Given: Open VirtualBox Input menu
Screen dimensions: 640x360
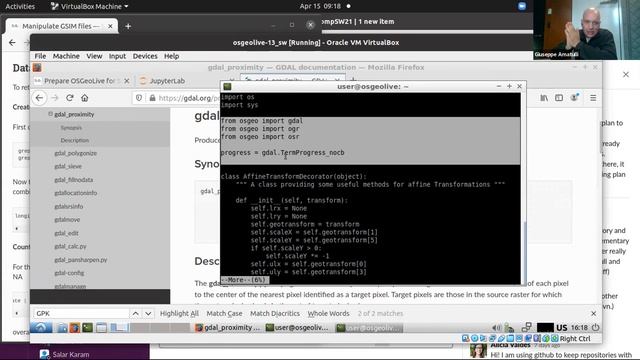Looking at the screenshot, I should coord(117,56).
